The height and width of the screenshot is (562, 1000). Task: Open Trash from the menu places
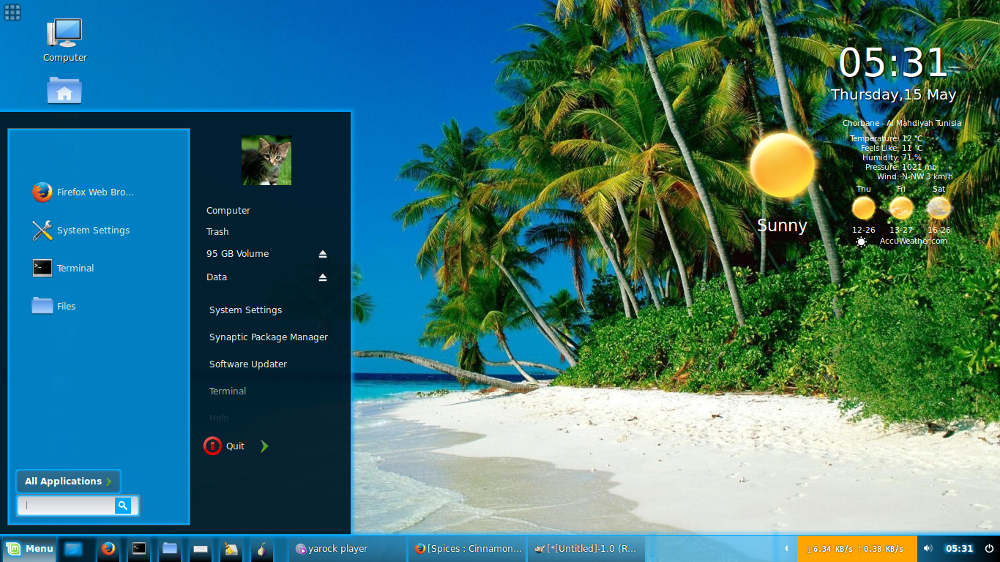(217, 232)
